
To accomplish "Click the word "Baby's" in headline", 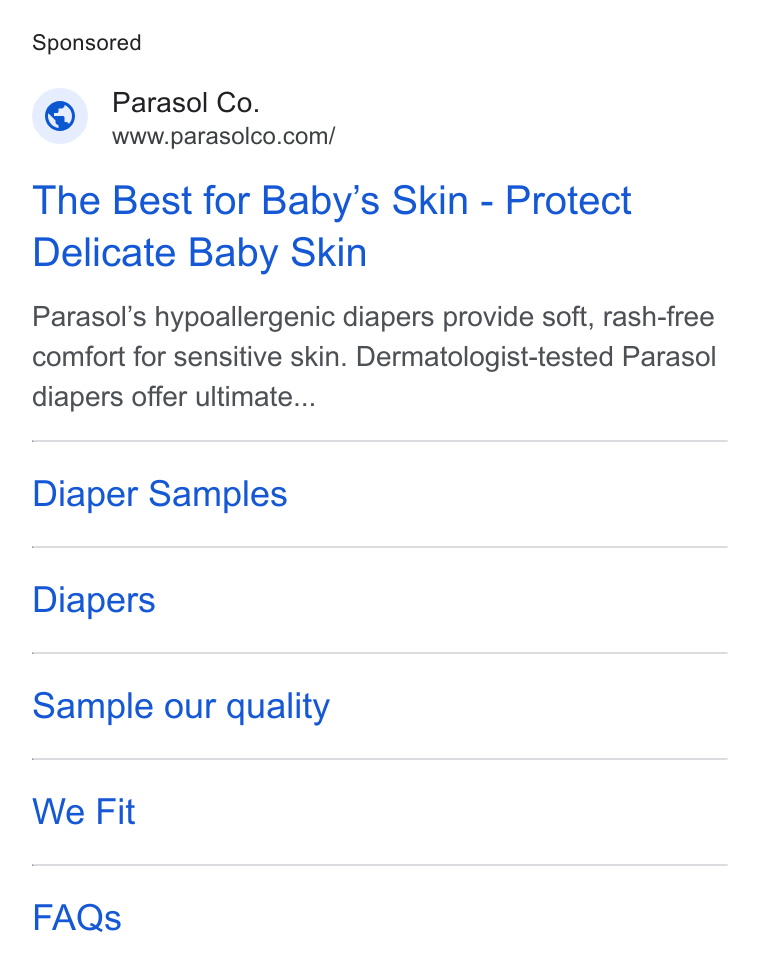I will [320, 201].
